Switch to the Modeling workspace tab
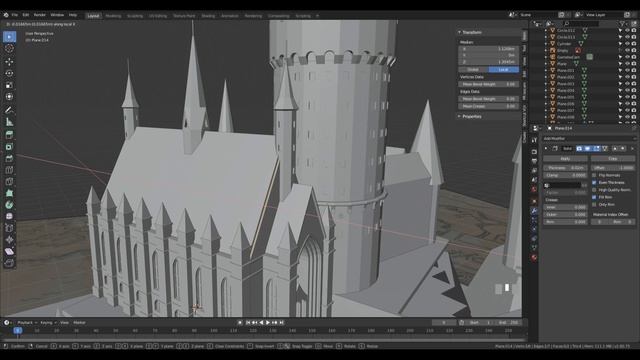This screenshot has width=640, height=360. (113, 16)
